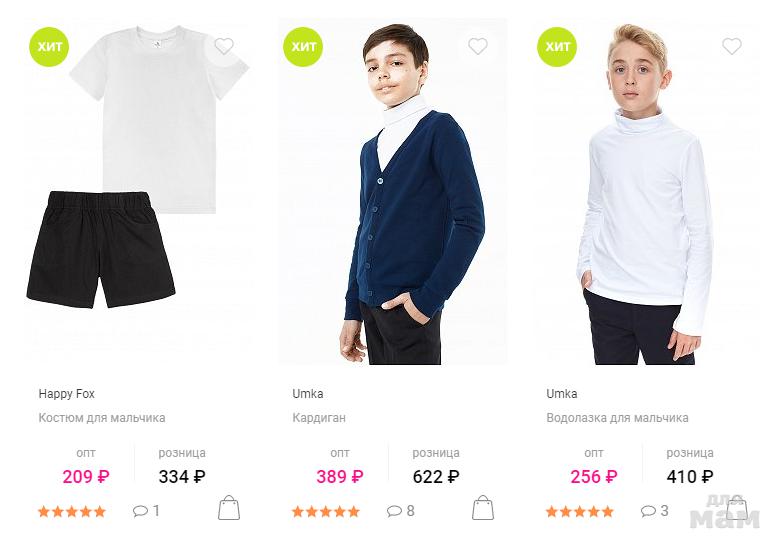Toggle favorite heart on Umka cardigan

478,46
